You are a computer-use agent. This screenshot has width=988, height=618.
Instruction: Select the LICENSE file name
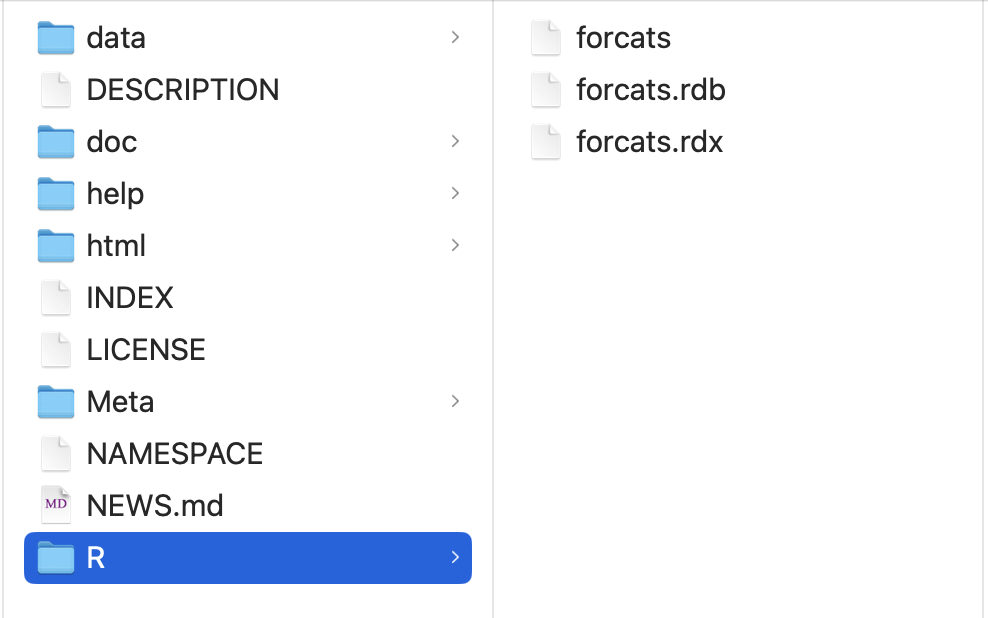(146, 350)
